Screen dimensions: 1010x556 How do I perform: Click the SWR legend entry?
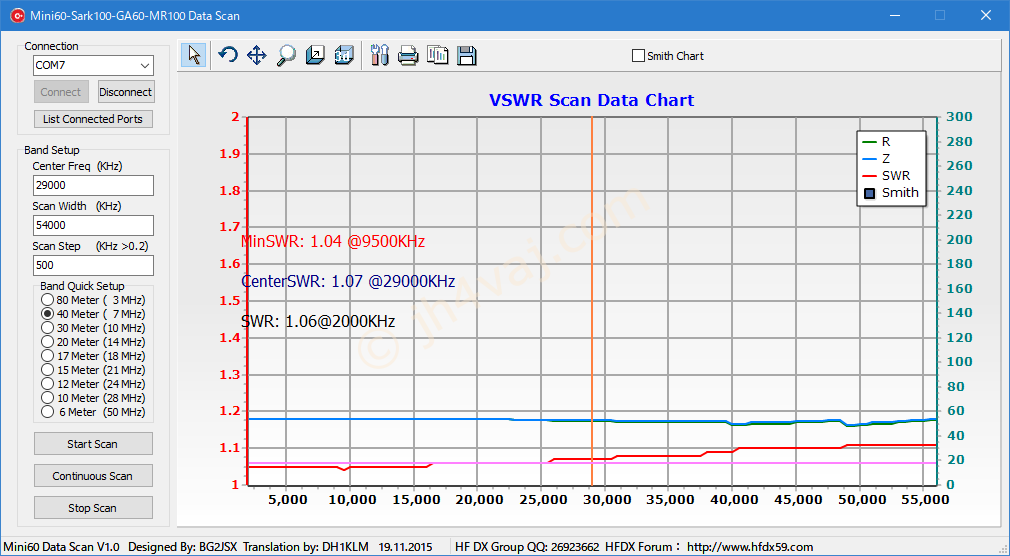[x=886, y=175]
